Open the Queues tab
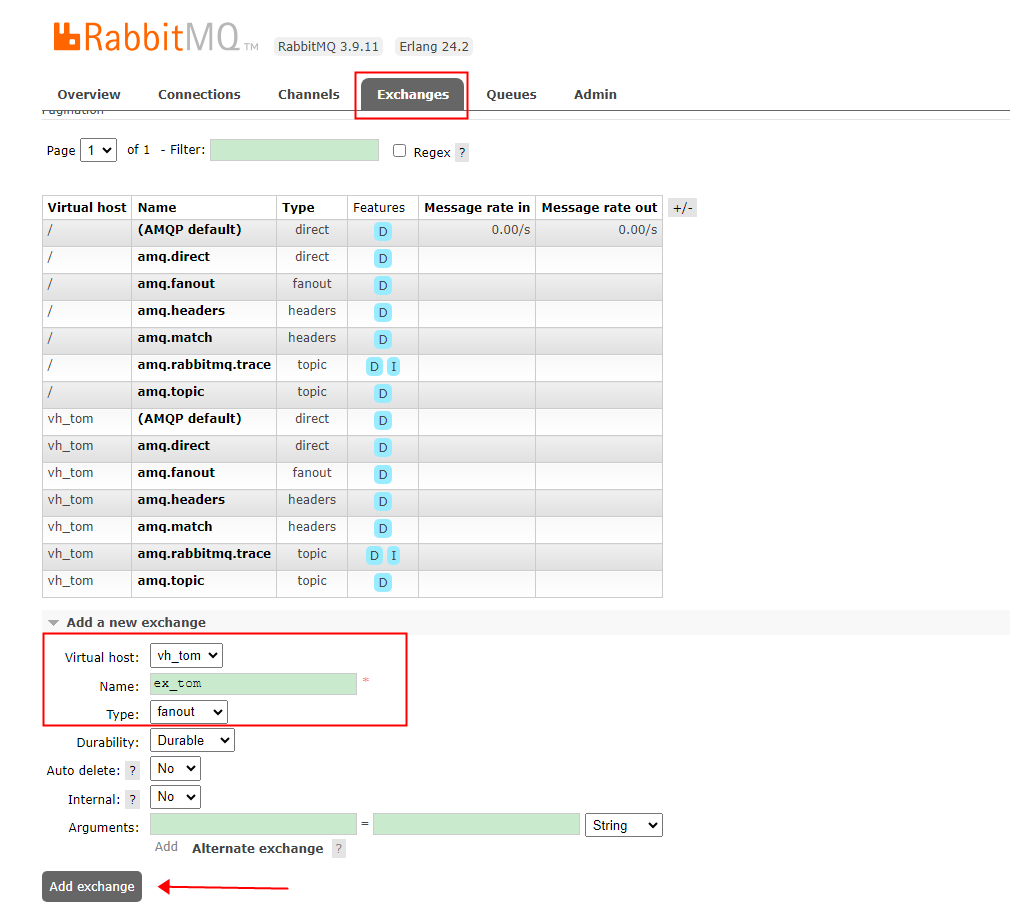 511,95
